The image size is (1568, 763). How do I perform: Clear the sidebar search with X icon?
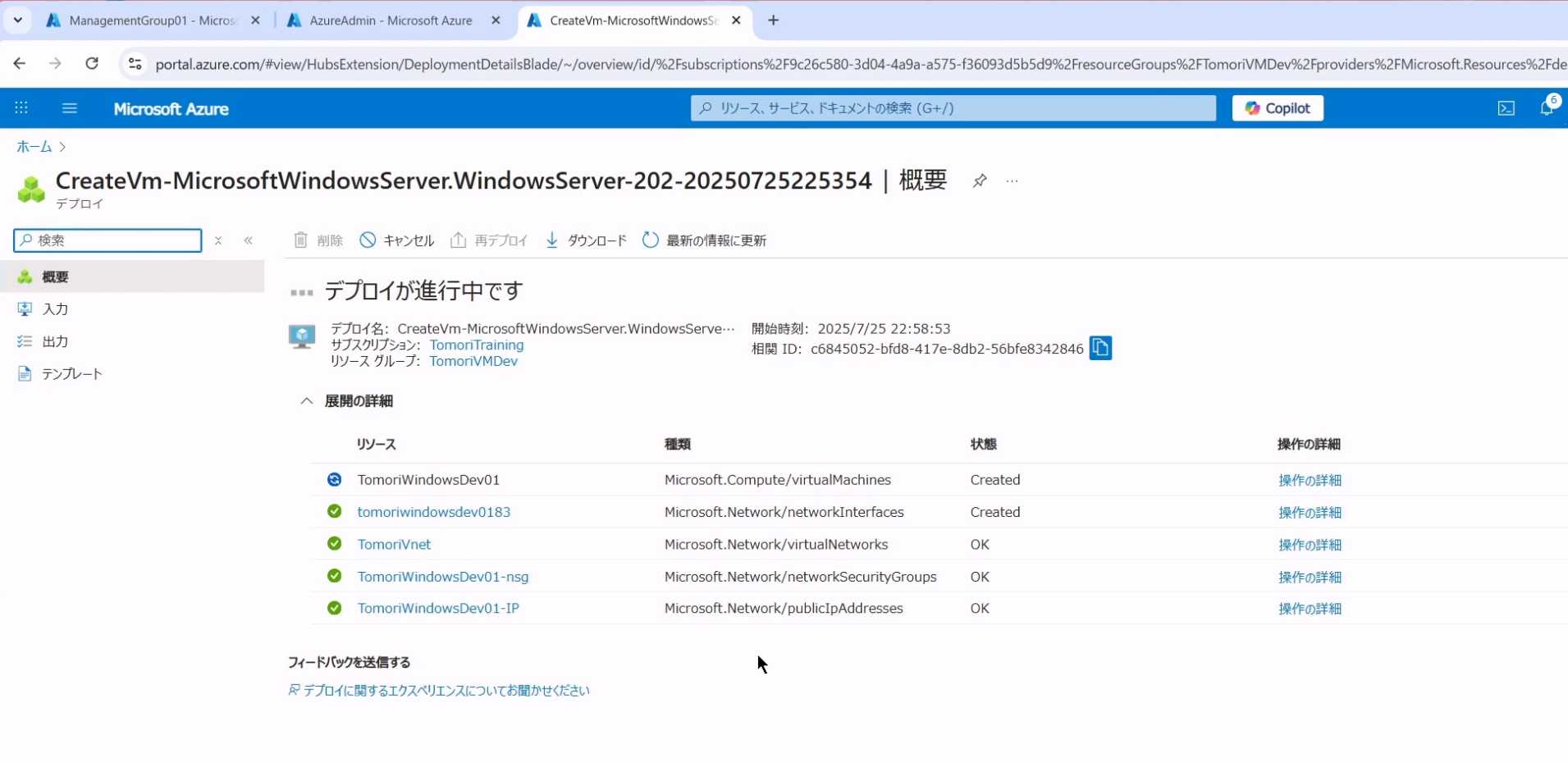(x=218, y=240)
